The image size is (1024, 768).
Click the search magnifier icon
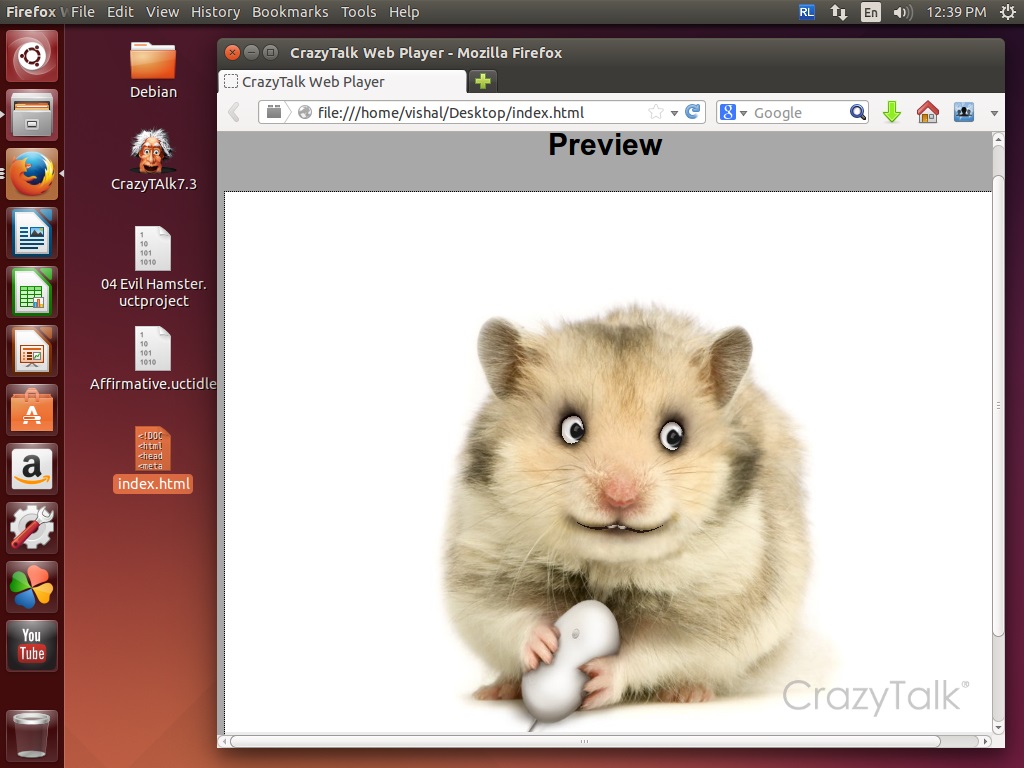857,112
